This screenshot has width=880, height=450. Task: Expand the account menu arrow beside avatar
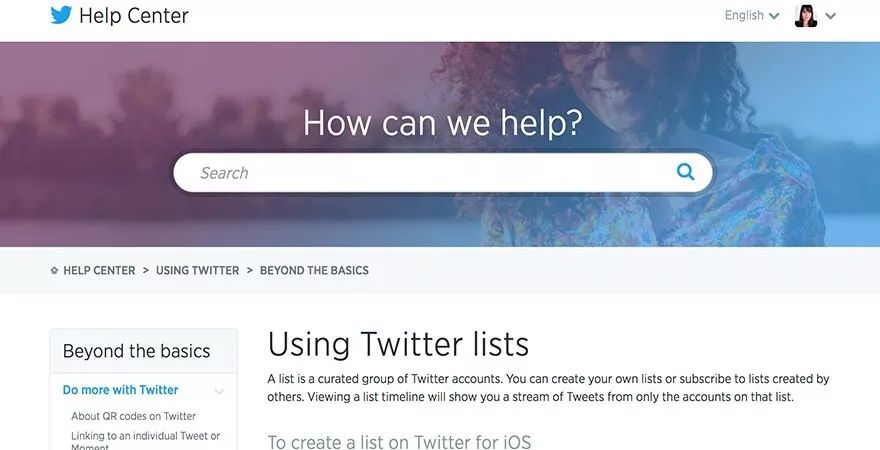coord(831,16)
